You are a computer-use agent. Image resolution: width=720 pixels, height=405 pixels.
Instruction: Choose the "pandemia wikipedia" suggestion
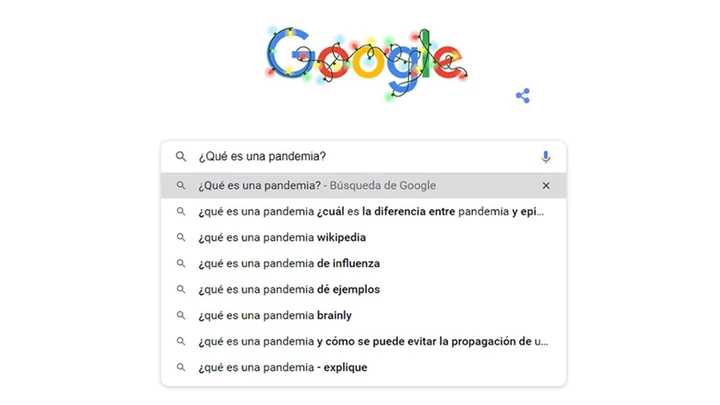pyautogui.click(x=282, y=238)
